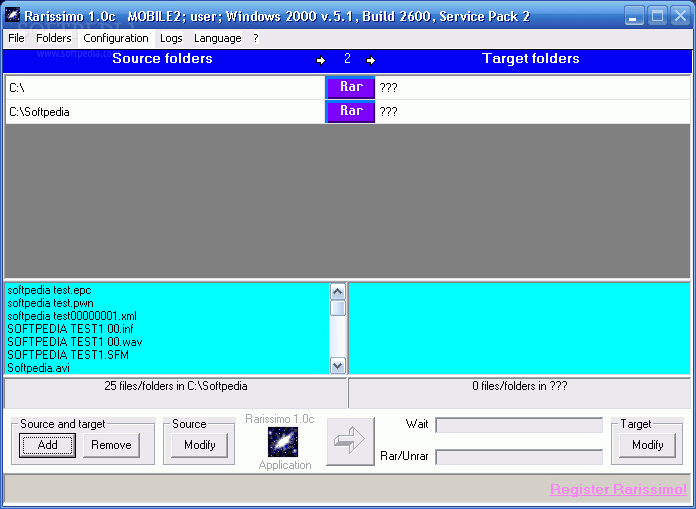
Task: Click the file list scrollbar thumb
Action: pyautogui.click(x=338, y=308)
